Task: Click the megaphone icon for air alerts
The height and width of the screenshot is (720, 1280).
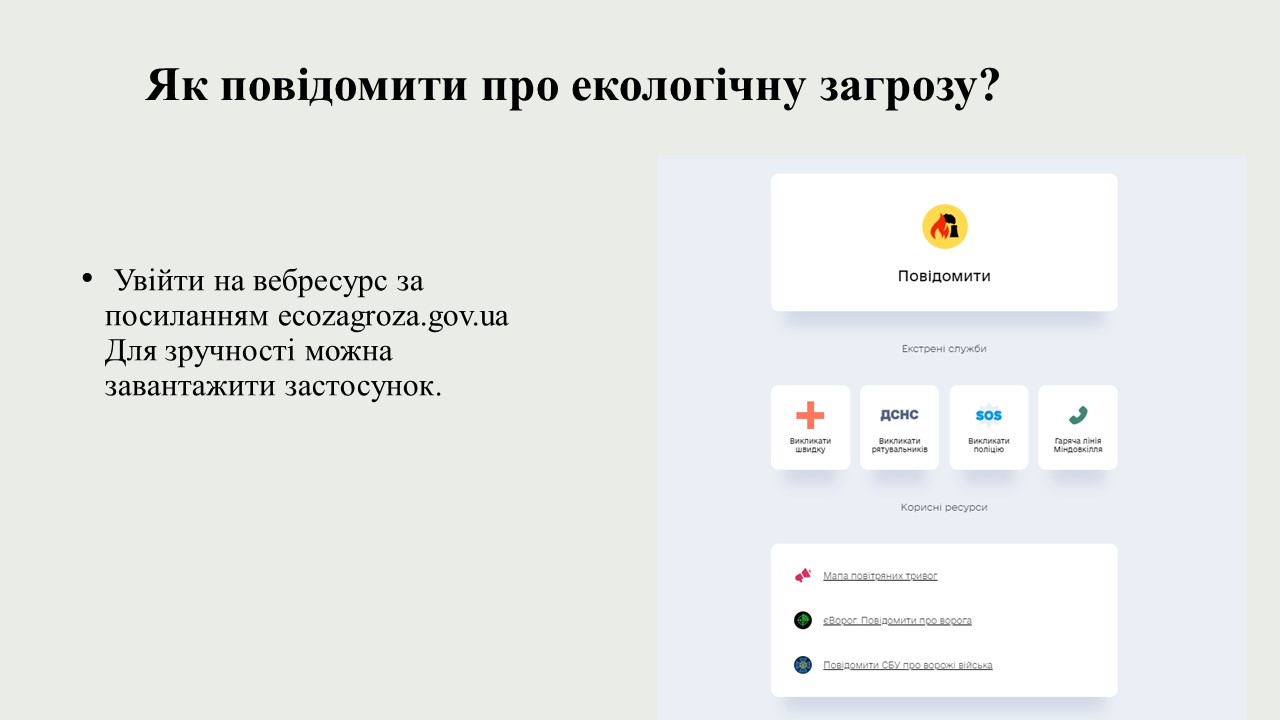Action: click(x=803, y=576)
